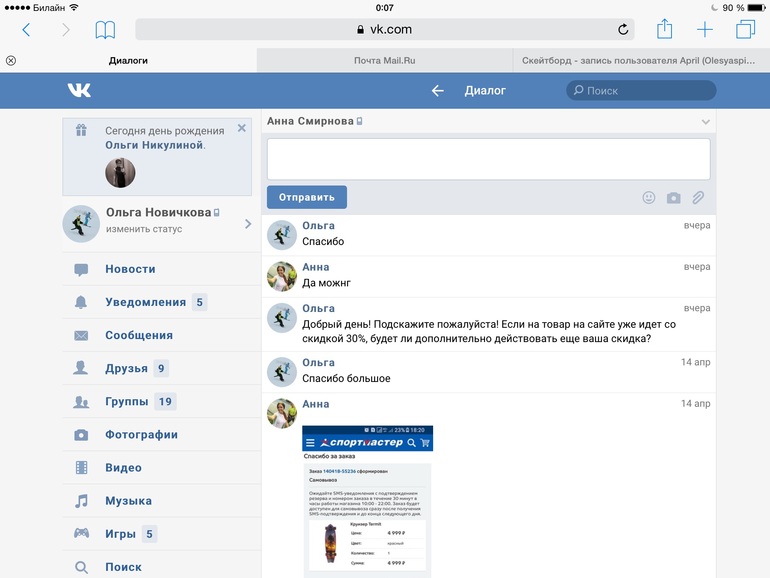Screen dimensions: 770x578
Task: Open Сообщения in sidebar menu
Action: coord(139,335)
